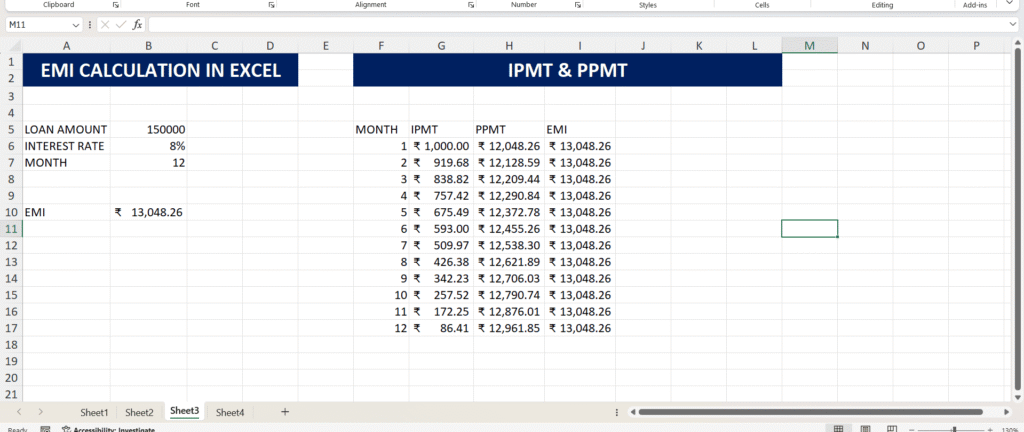Image resolution: width=1024 pixels, height=432 pixels.
Task: Select the IPMT value 919.68
Action: tap(441, 162)
